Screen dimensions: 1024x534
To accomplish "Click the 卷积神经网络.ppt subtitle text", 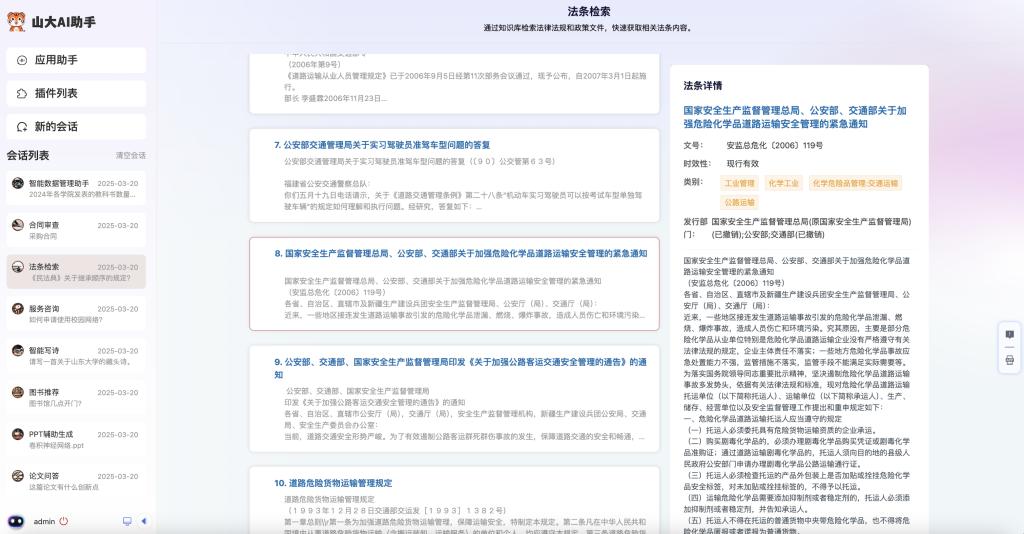I will (x=56, y=446).
